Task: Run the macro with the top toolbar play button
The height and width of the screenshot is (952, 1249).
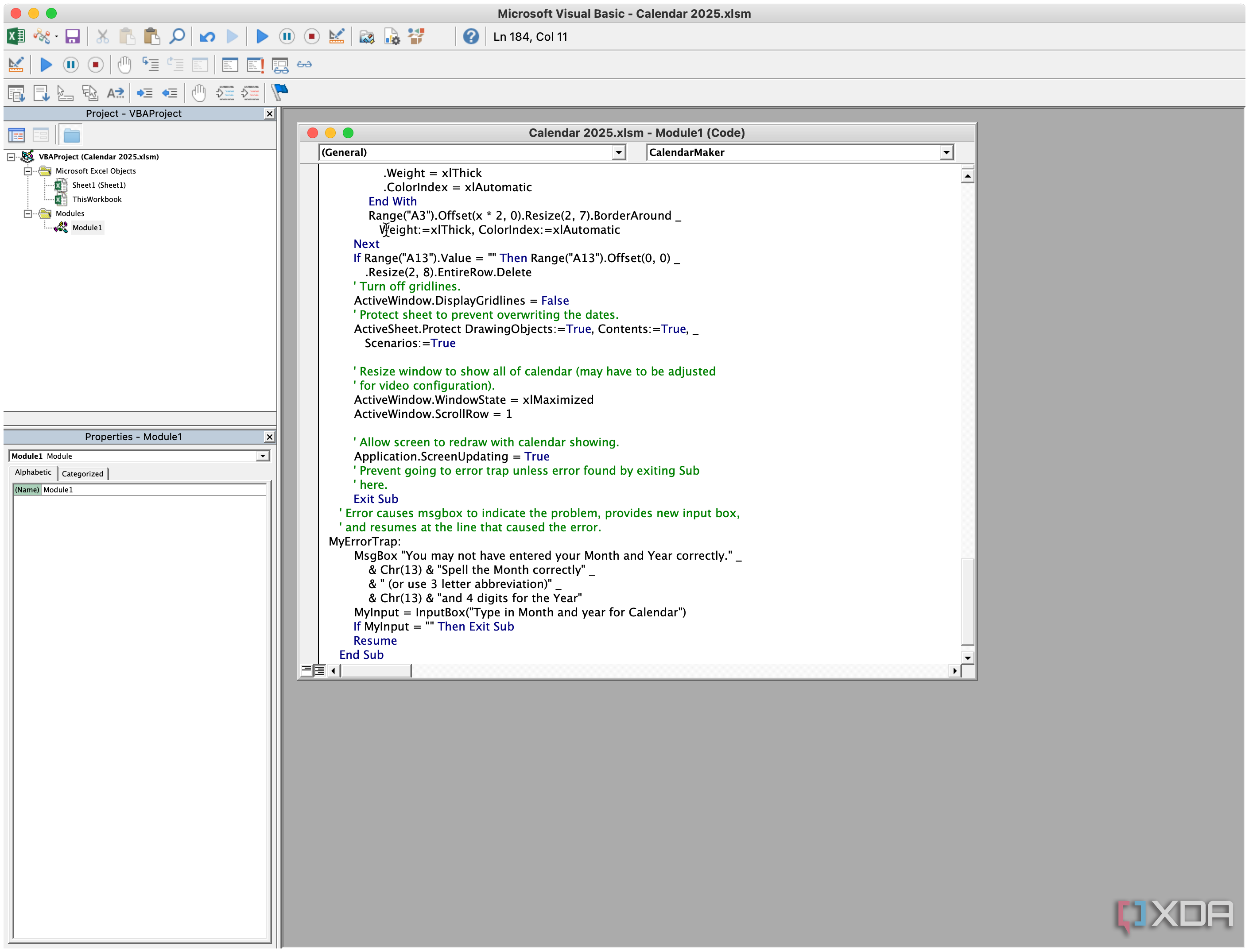Action: [x=262, y=37]
